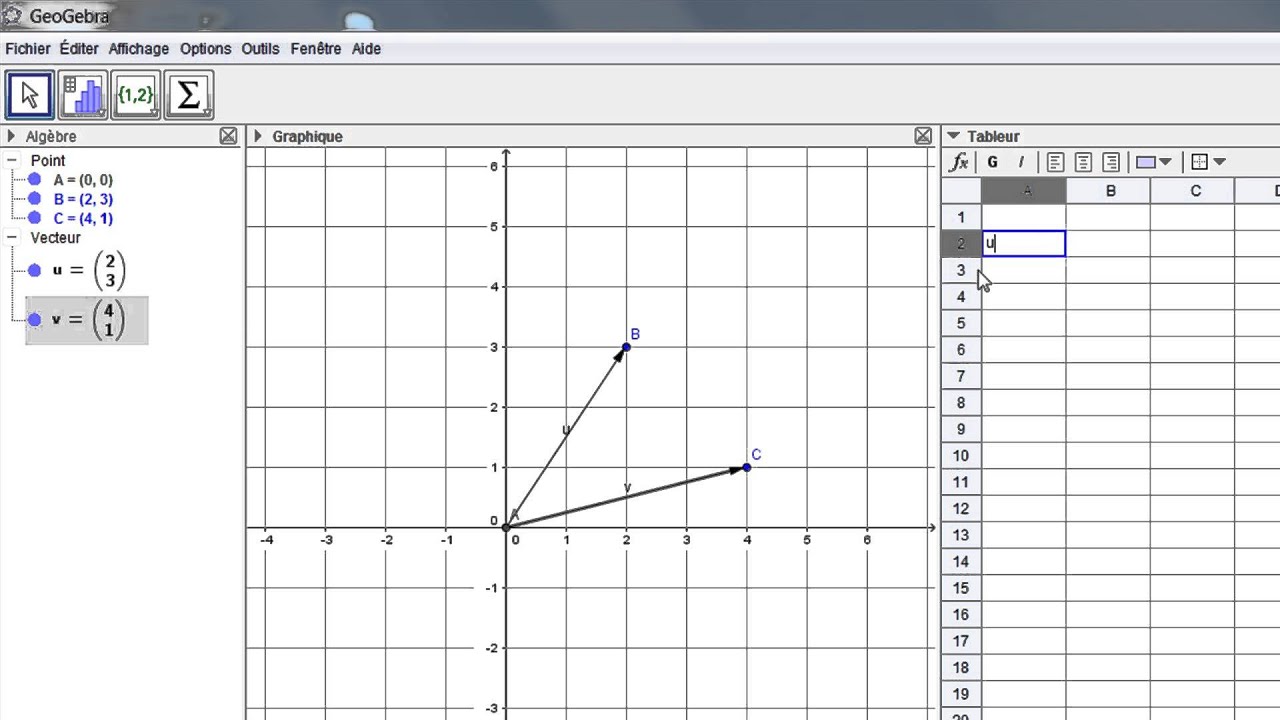Expand the Graphique style bar triangle
1280x720 pixels.
[258, 136]
